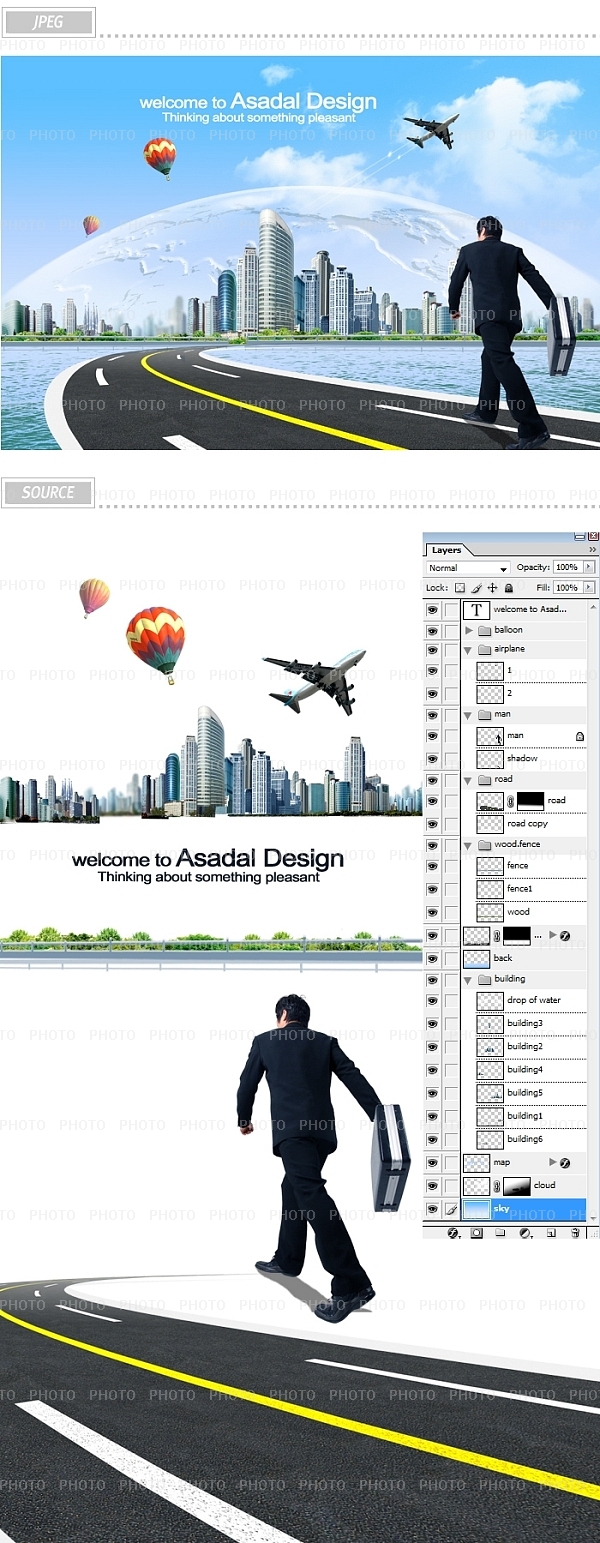Toggle visibility of the cloud layer
Image resolution: width=600 pixels, height=1543 pixels.
point(432,1186)
